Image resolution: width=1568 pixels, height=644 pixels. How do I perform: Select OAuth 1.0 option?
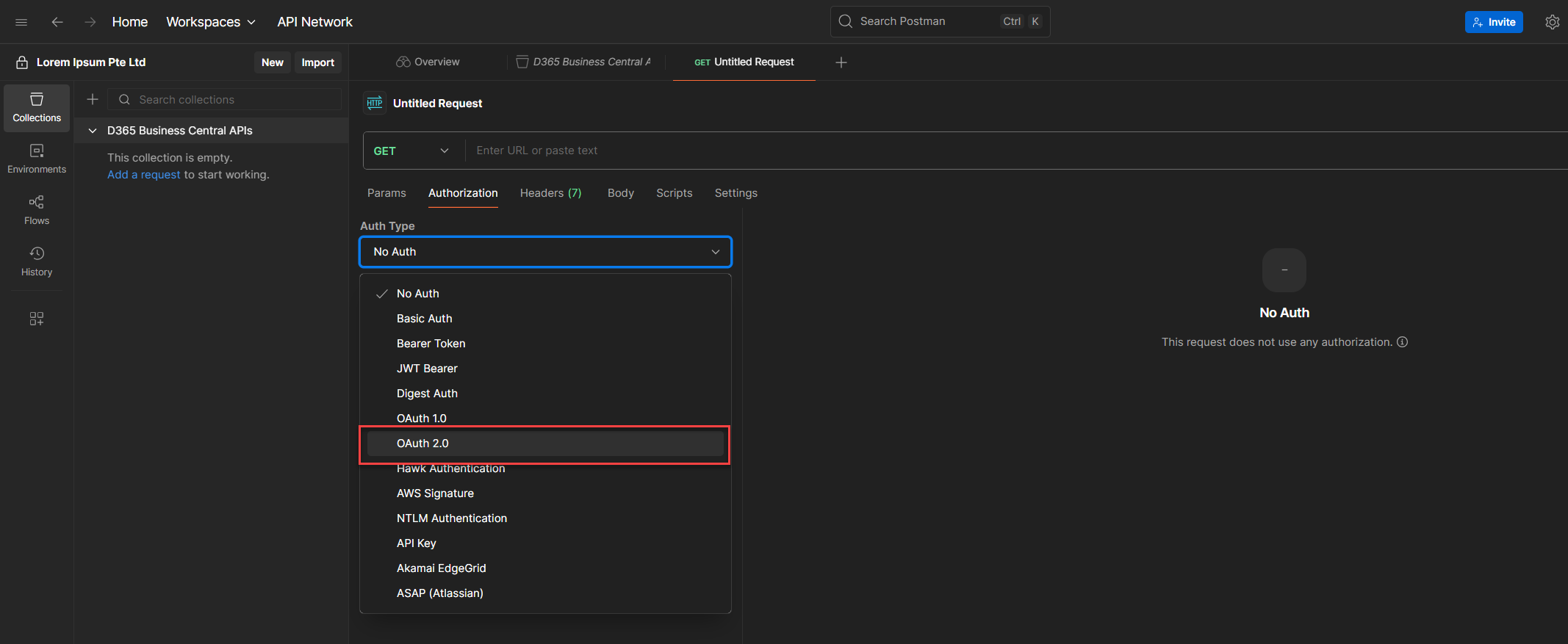click(545, 419)
